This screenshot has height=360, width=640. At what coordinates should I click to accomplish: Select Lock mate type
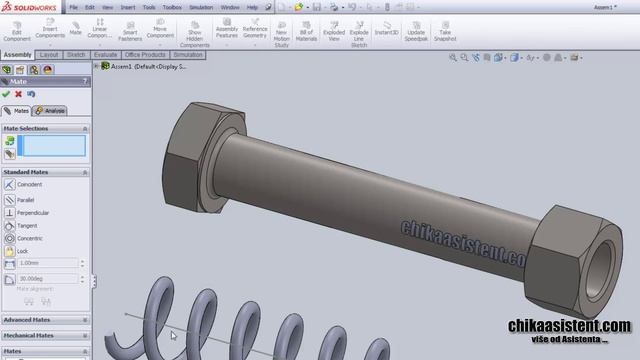pos(16,251)
